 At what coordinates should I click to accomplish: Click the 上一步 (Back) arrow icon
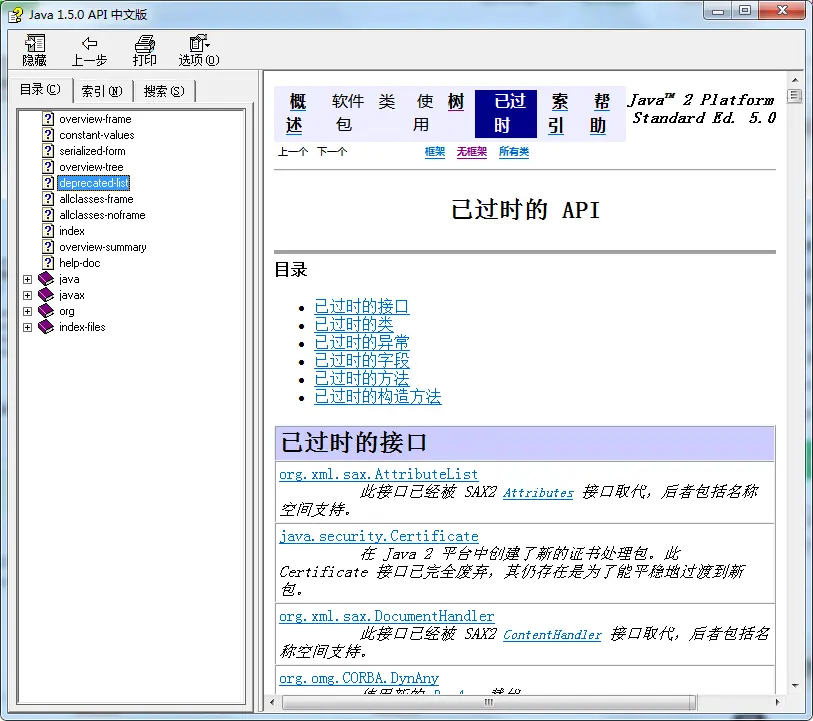pyautogui.click(x=89, y=44)
